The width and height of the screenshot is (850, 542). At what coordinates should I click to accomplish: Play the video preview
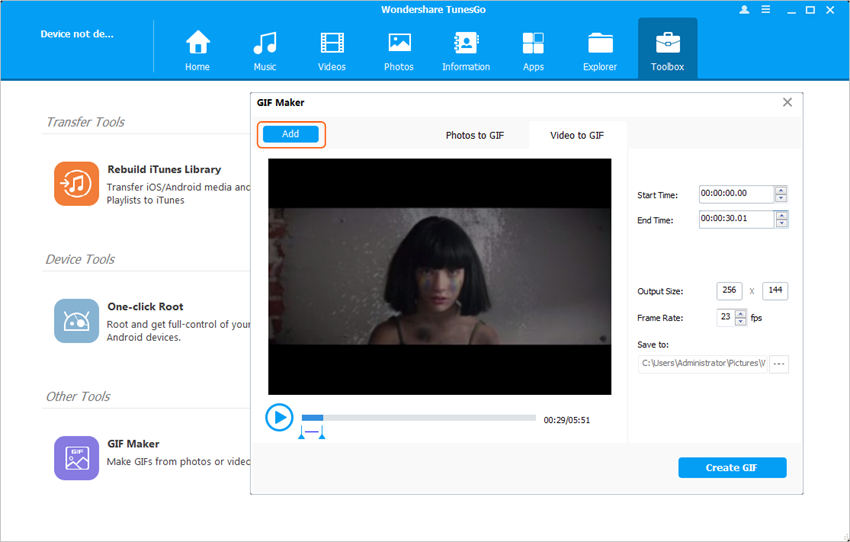tap(279, 418)
